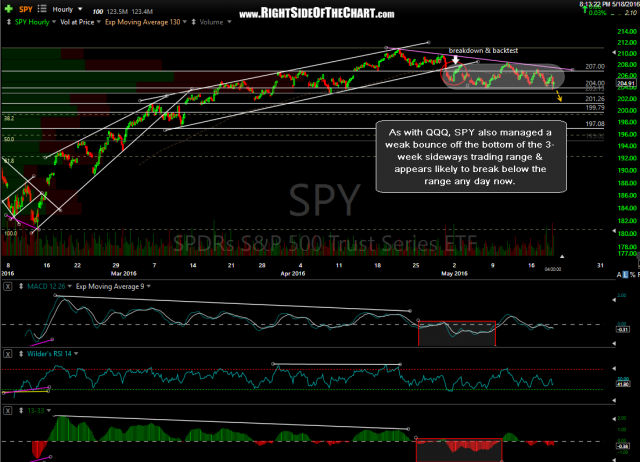This screenshot has width=640, height=462.
Task: Click the 50.0 Fibonacci level label
Action: pyautogui.click(x=9, y=139)
